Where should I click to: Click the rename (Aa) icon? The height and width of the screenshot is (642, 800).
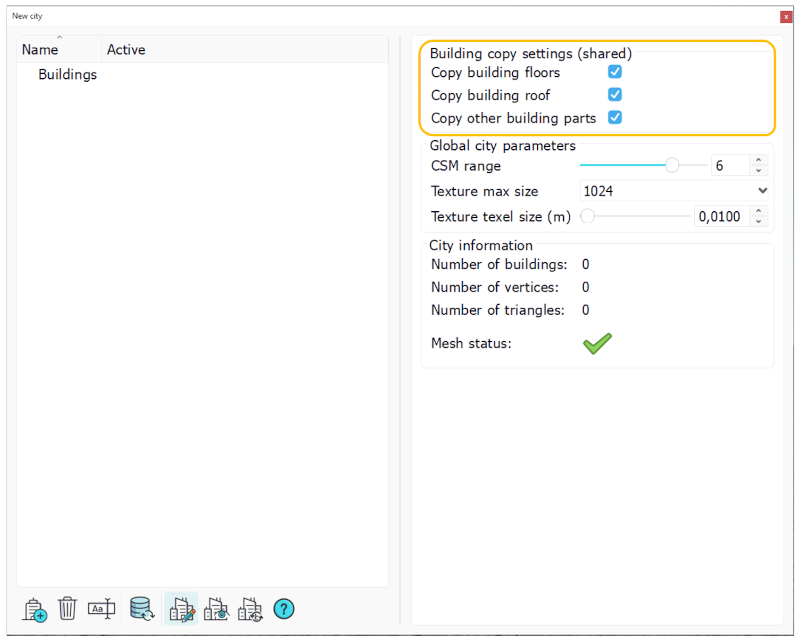pos(101,608)
